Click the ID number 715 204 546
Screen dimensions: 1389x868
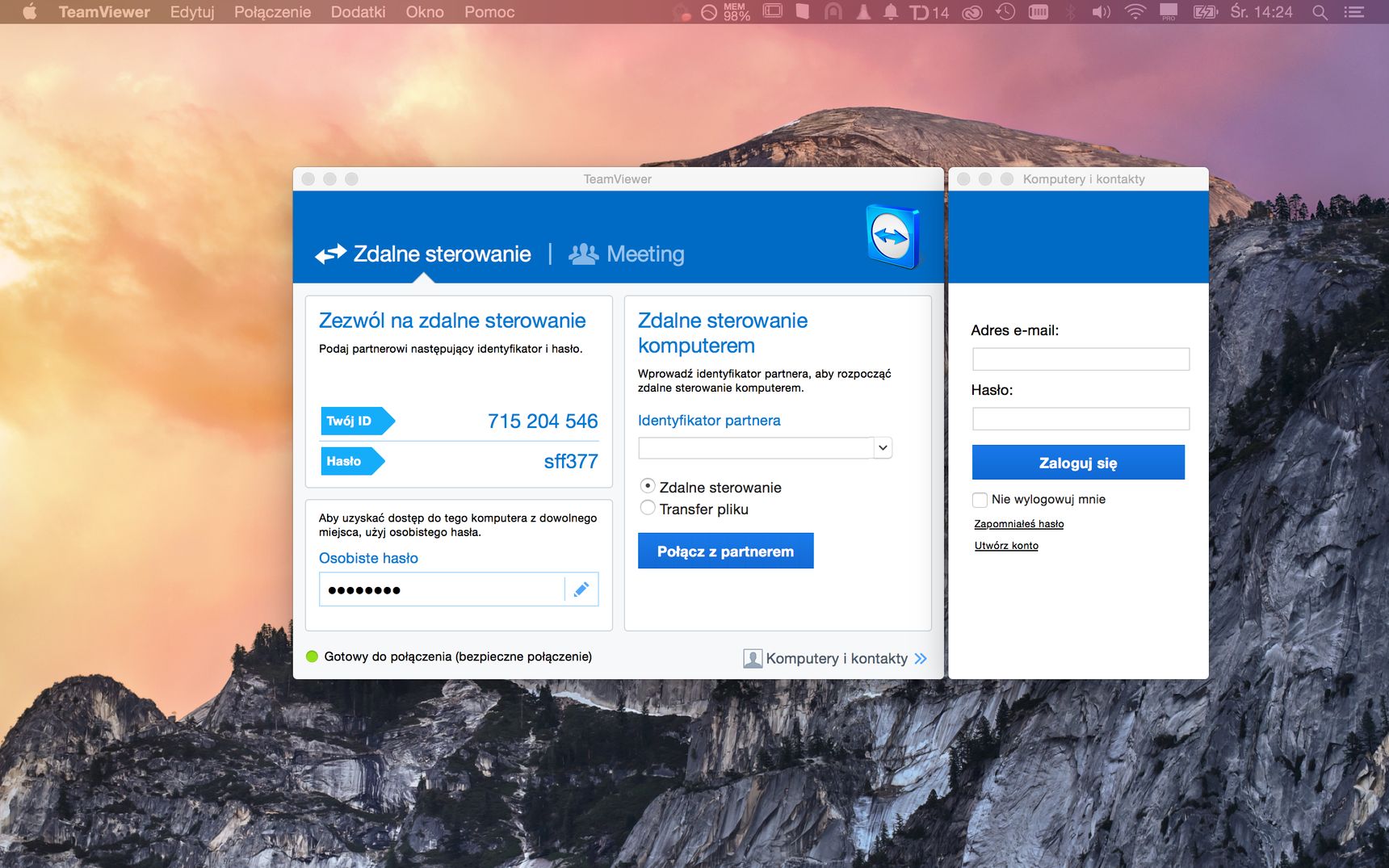point(543,421)
